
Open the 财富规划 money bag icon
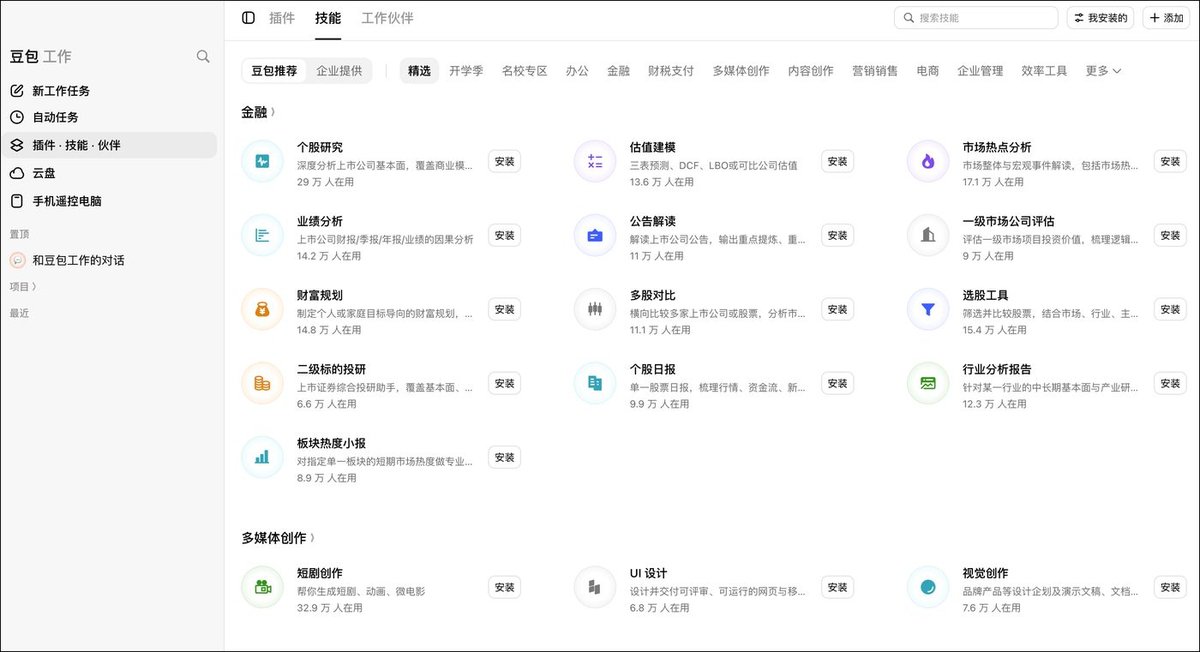click(262, 309)
